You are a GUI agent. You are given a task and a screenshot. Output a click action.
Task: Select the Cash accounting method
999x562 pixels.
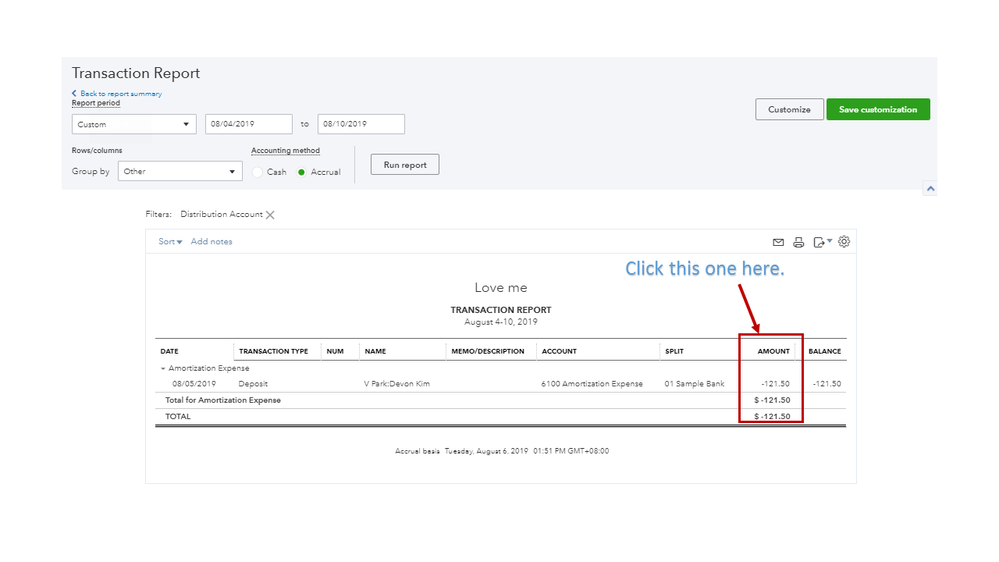[x=257, y=172]
